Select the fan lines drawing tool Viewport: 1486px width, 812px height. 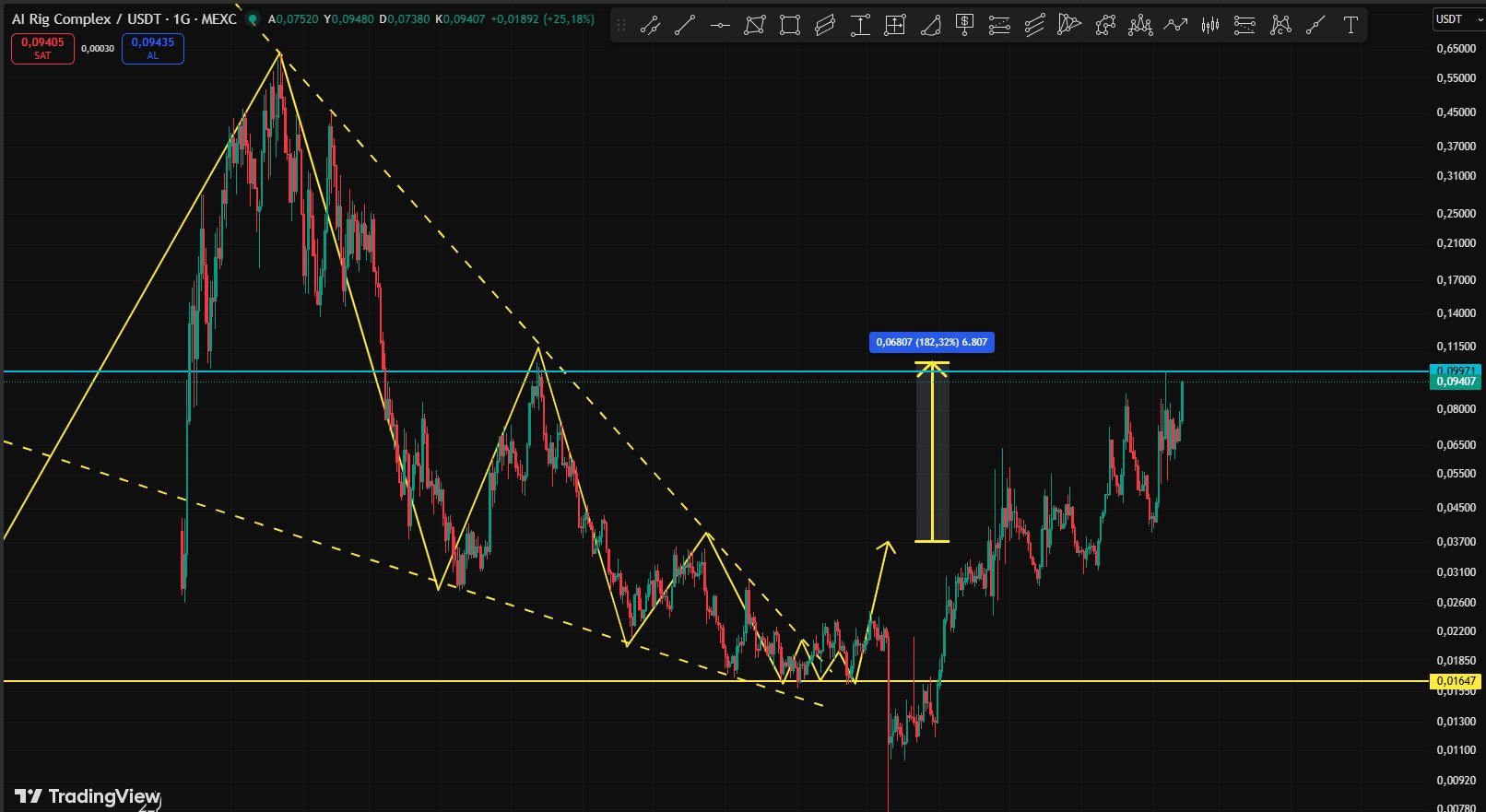click(1069, 26)
